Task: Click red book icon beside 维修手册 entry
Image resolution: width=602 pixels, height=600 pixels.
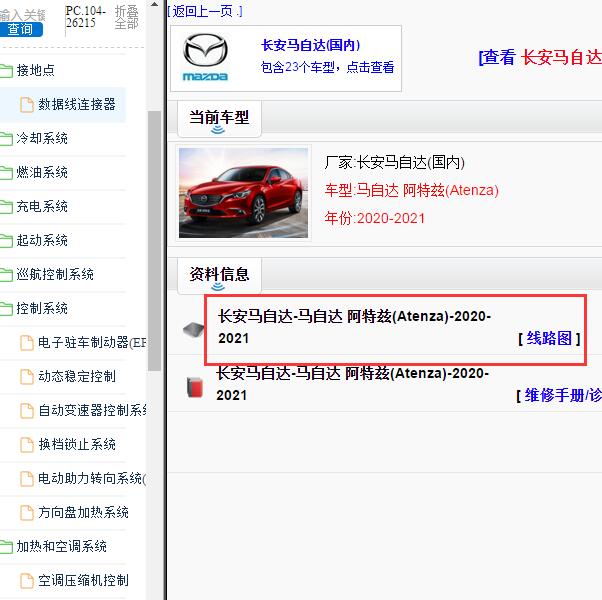Action: 195,387
